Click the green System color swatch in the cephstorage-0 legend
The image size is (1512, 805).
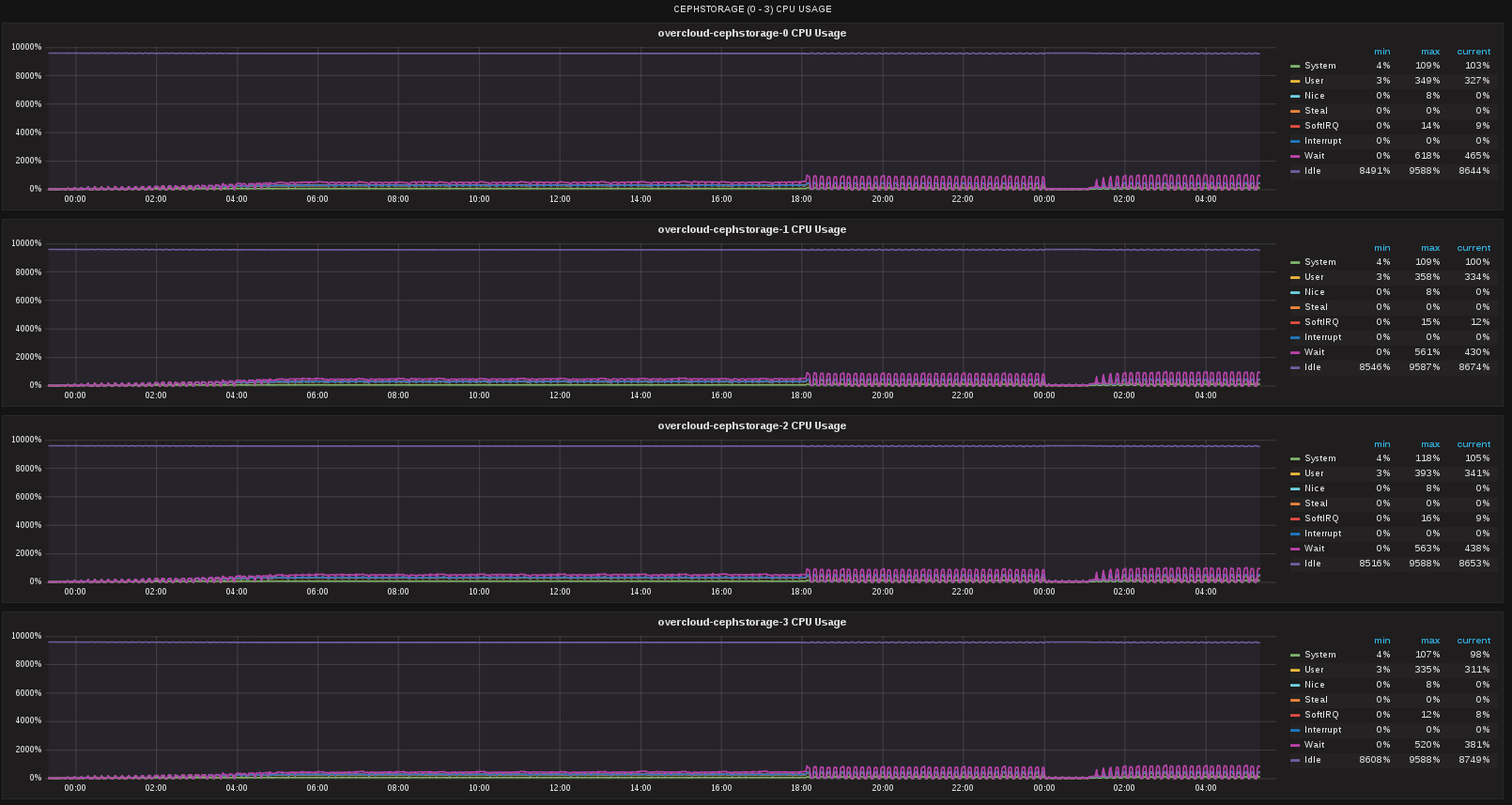[1295, 66]
